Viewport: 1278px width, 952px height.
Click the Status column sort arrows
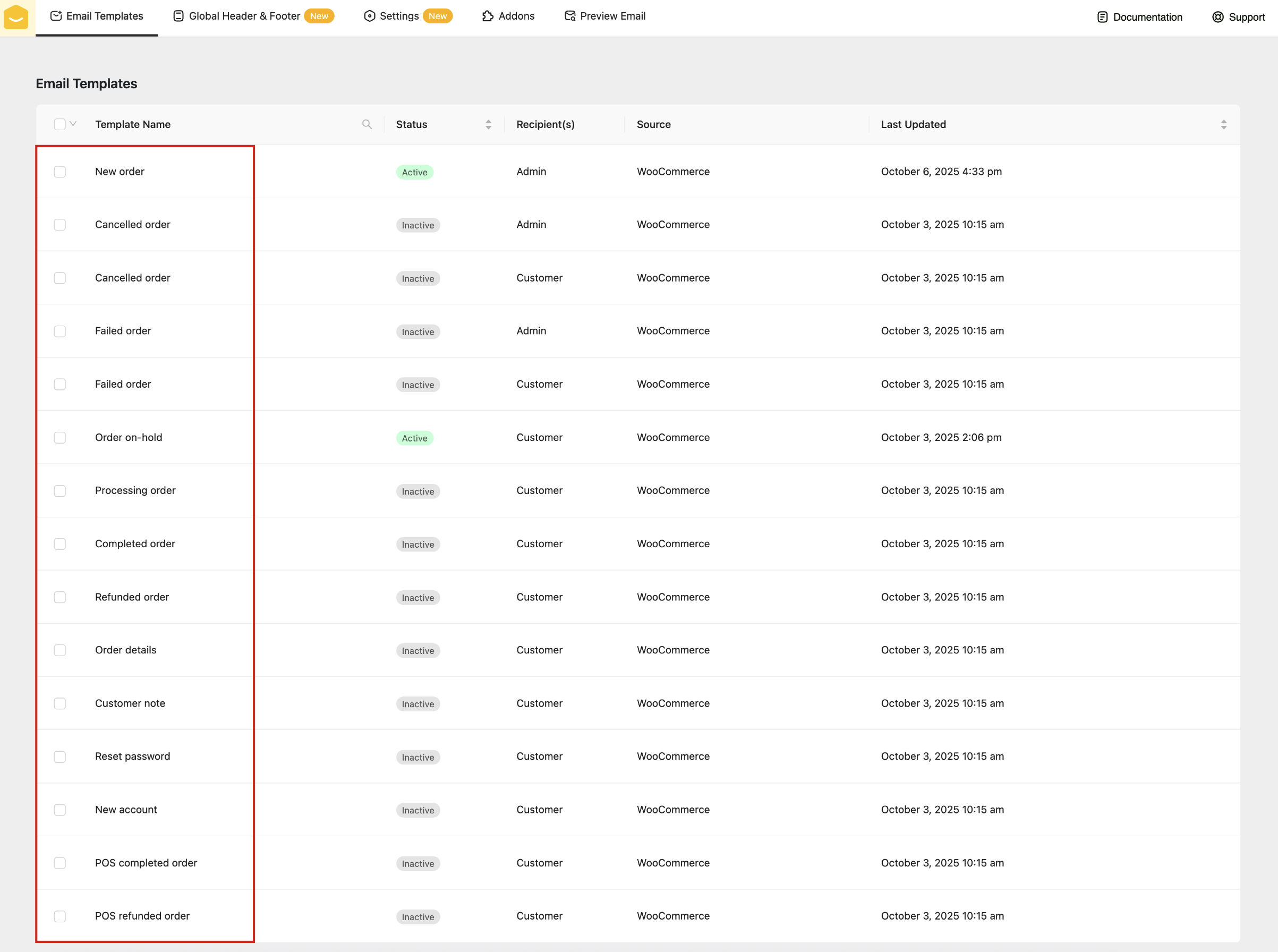pos(488,124)
